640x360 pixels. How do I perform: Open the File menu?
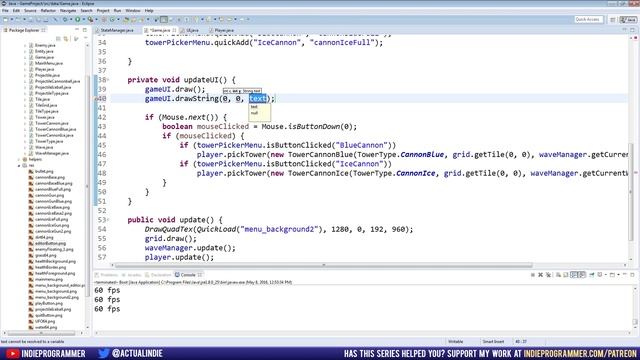click(x=5, y=11)
